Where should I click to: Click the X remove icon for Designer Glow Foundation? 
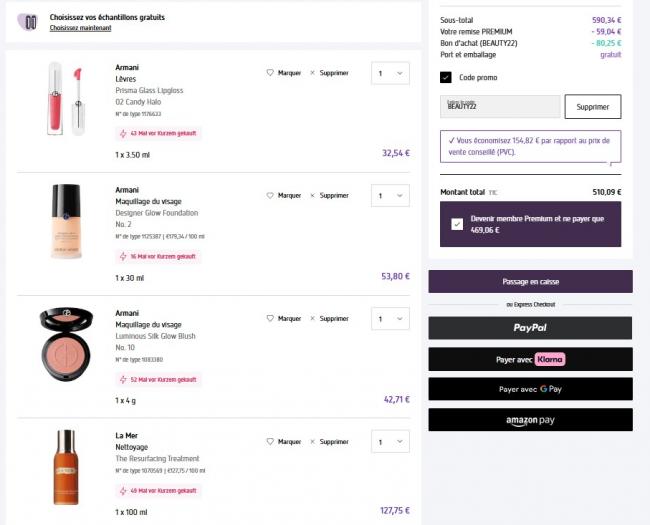[x=313, y=196]
